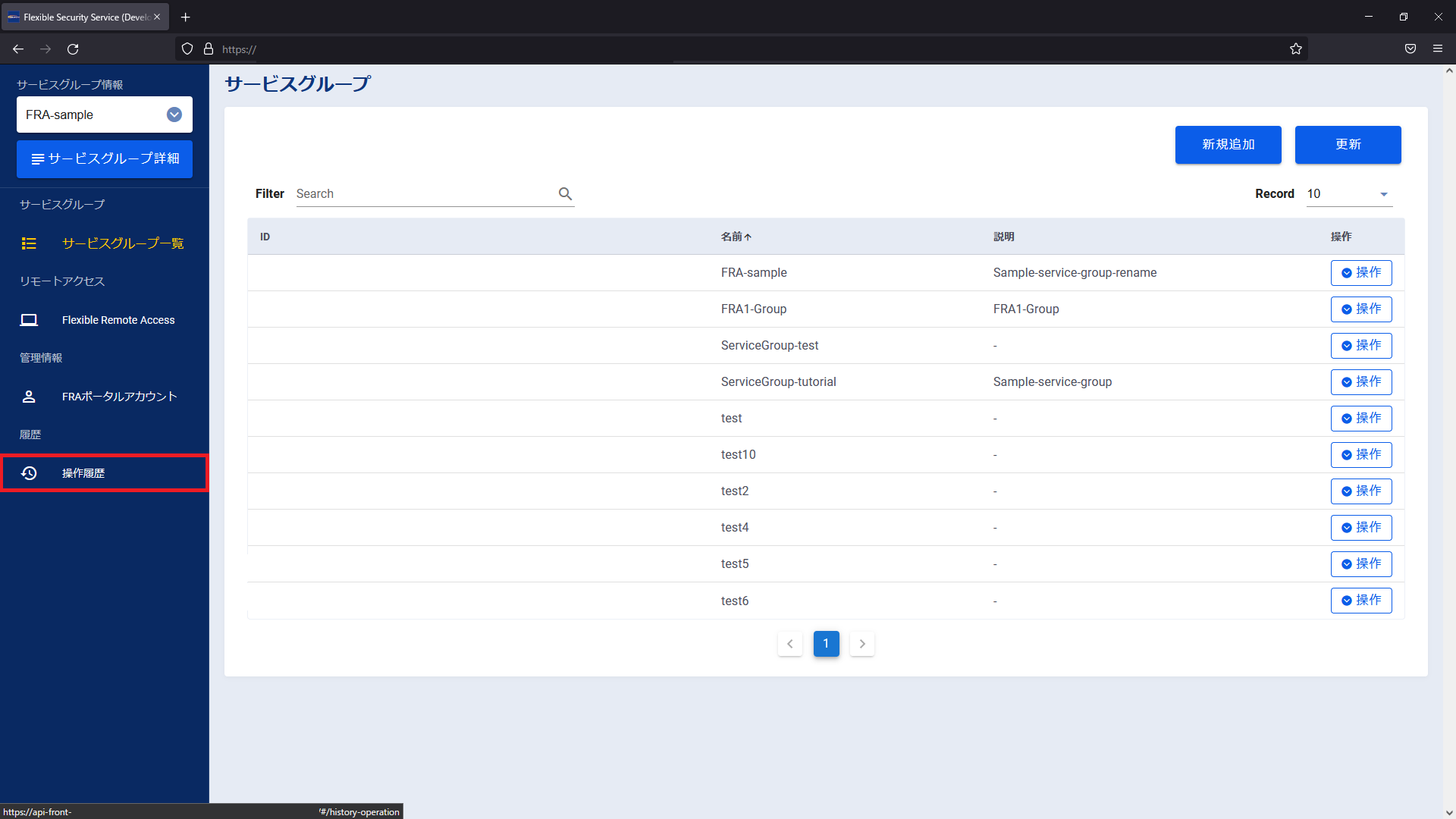Click the 新規追加 button
The width and height of the screenshot is (1456, 819).
1228,145
